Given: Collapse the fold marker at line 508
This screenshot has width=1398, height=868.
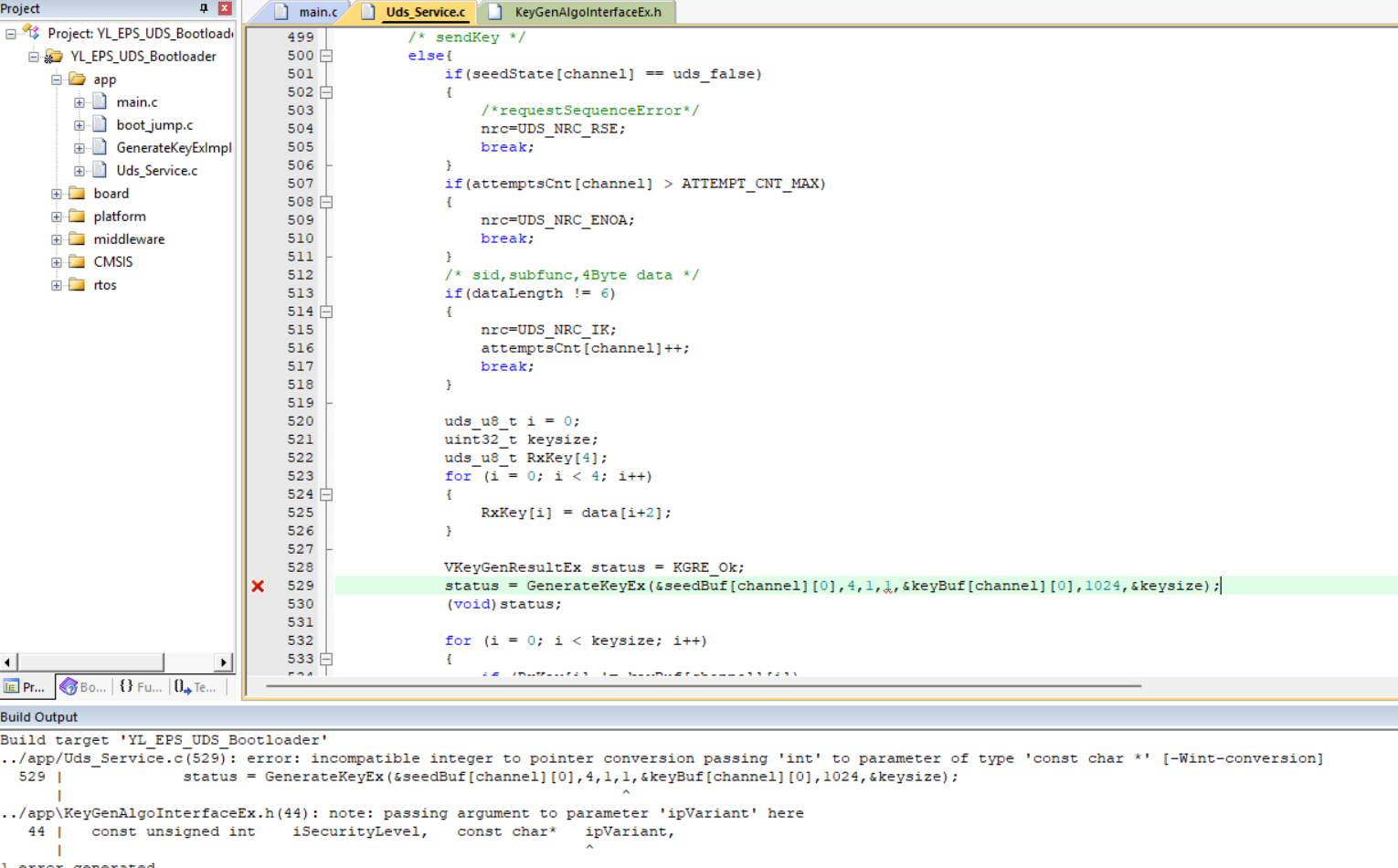Looking at the screenshot, I should pyautogui.click(x=325, y=201).
